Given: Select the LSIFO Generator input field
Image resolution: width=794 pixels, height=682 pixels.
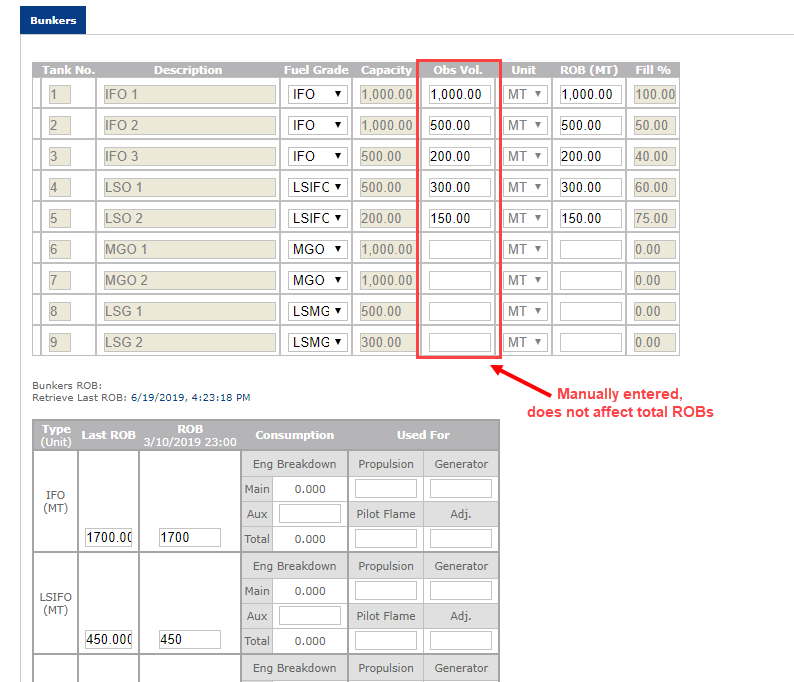Looking at the screenshot, I should (461, 591).
